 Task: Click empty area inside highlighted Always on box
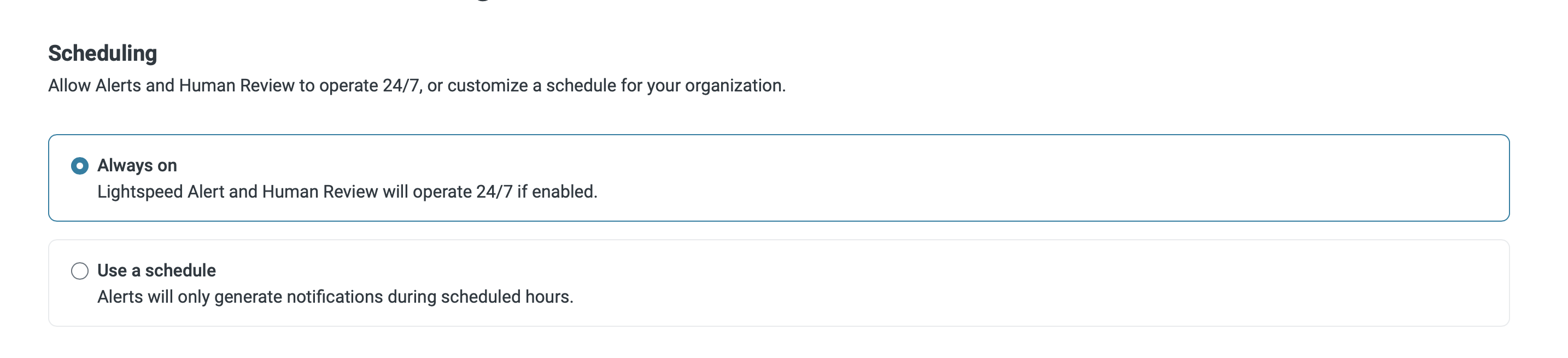[x=1035, y=178]
